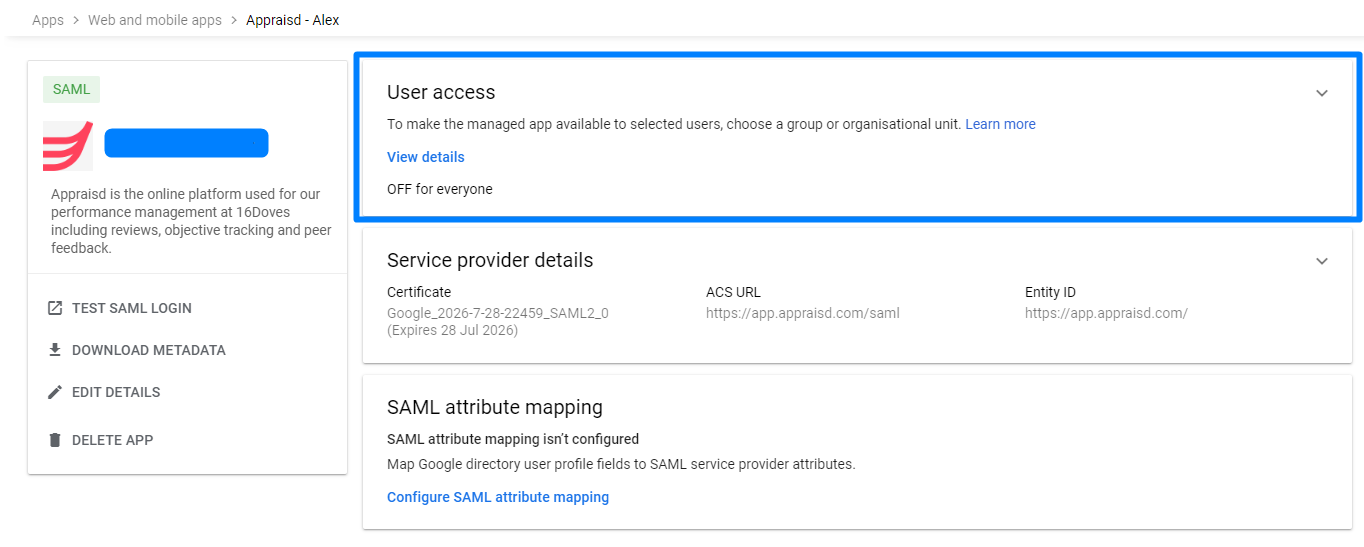Click the Delete App trash icon
The image size is (1364, 547).
(55, 440)
